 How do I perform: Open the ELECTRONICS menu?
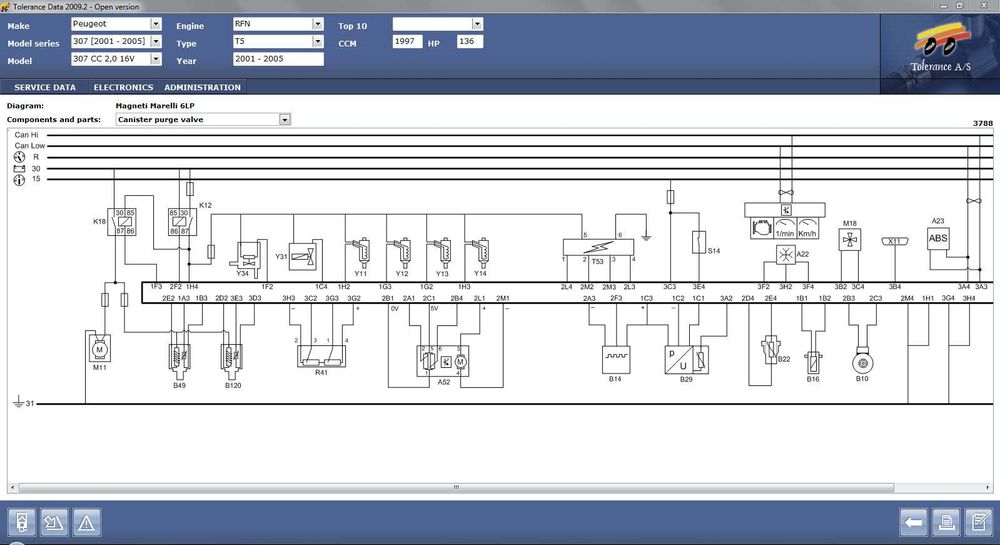[x=123, y=87]
